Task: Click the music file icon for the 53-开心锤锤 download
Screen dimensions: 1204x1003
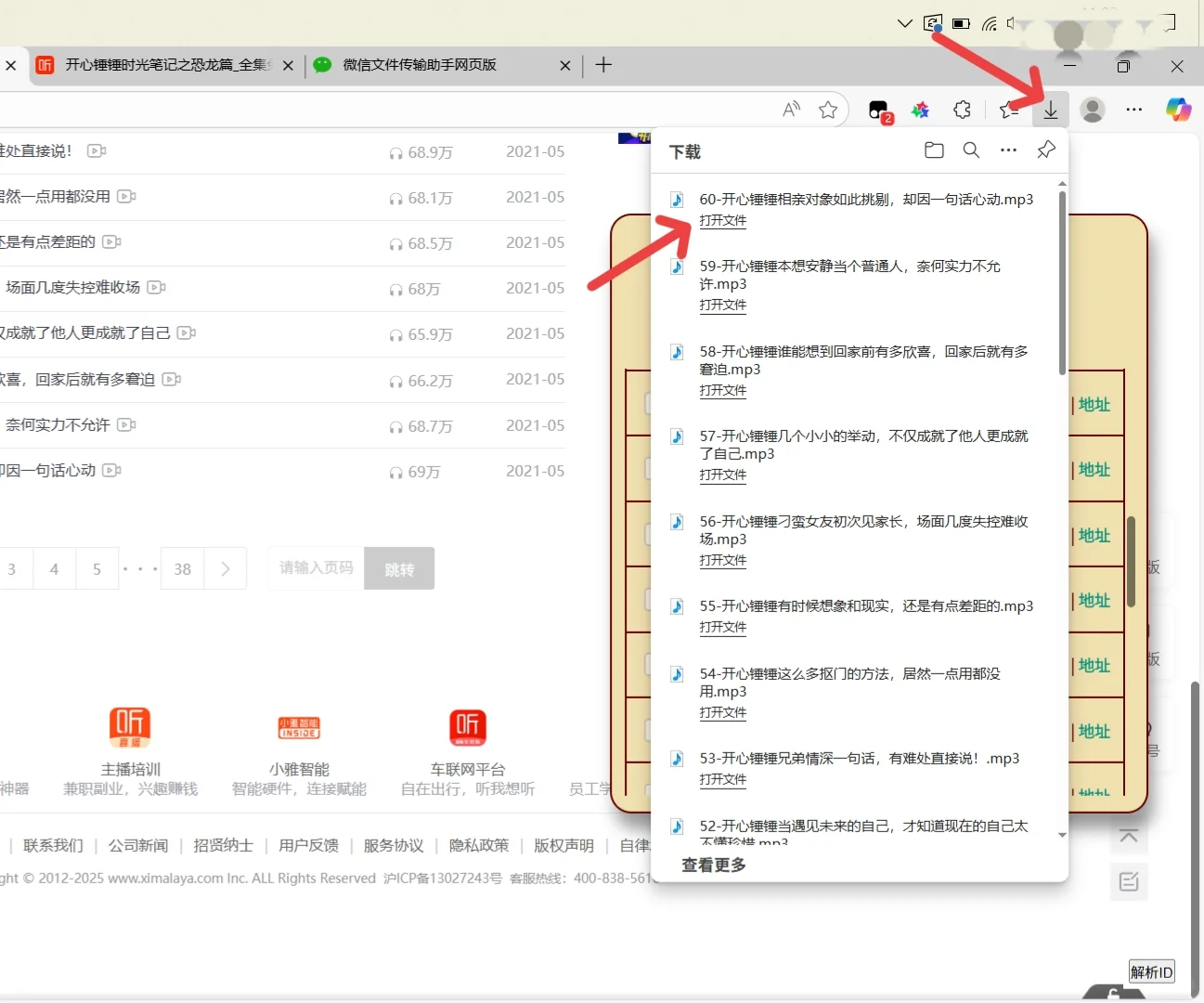Action: [x=678, y=759]
